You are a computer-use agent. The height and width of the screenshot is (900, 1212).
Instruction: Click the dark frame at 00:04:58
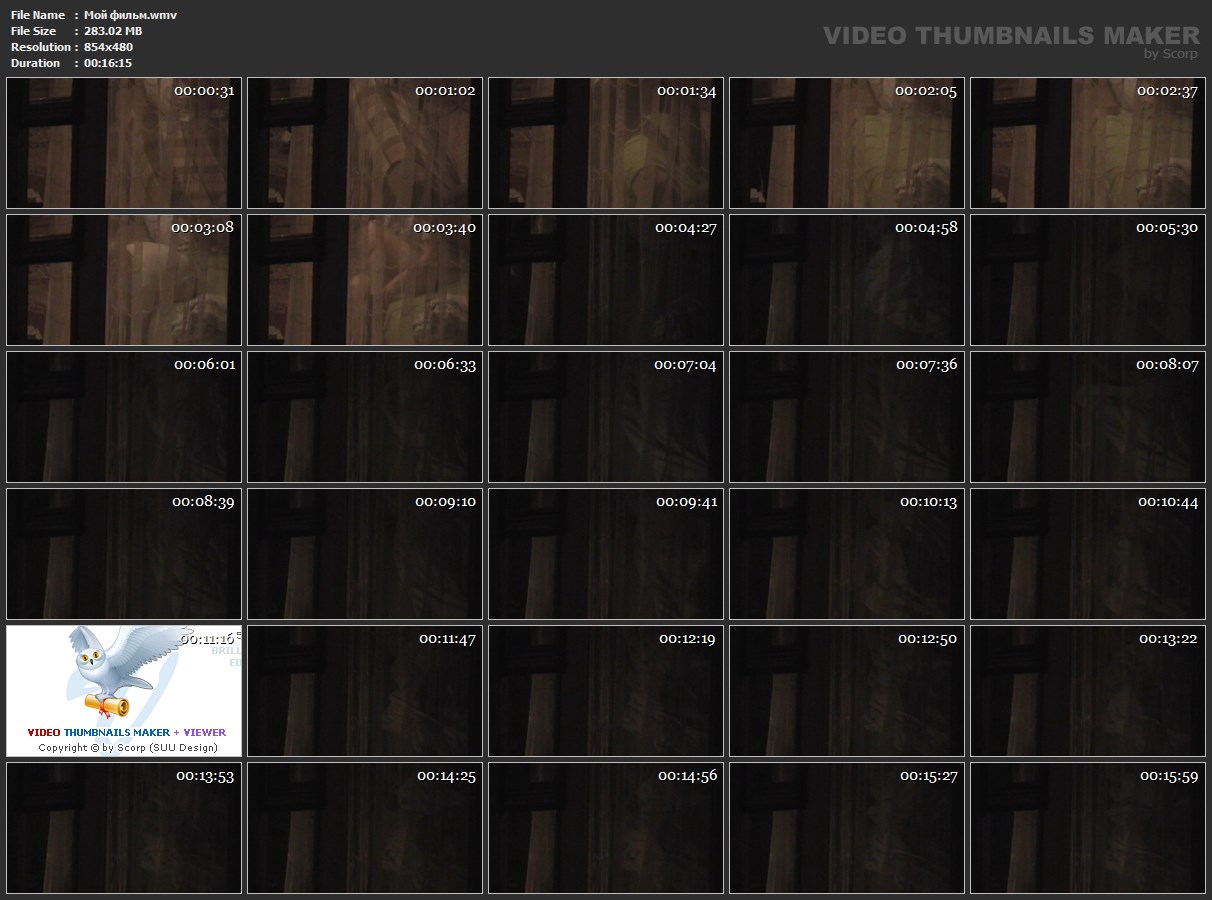(847, 280)
